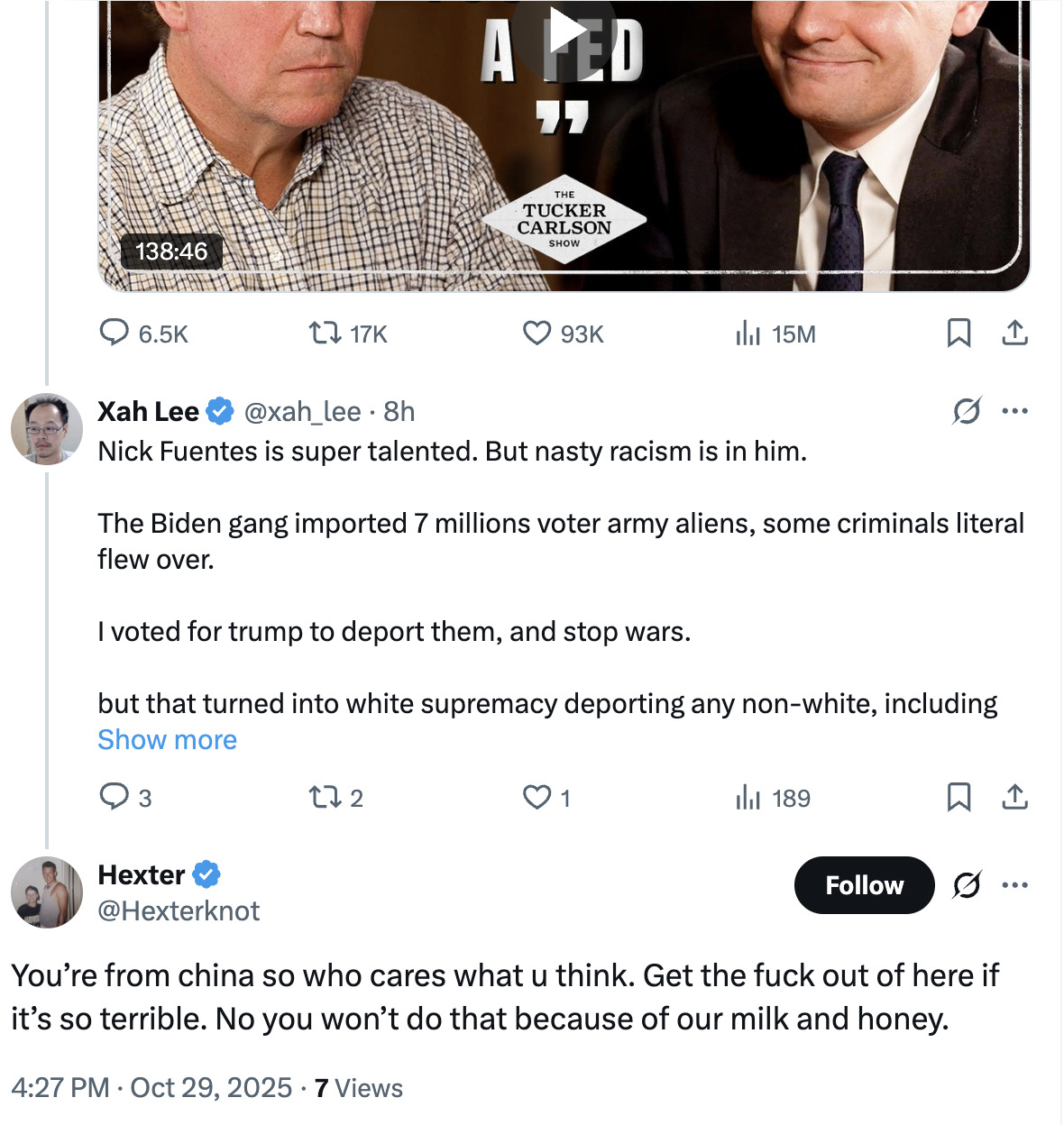Viewport: 1064px width, 1125px height.
Task: Repost Xah Lee's reply
Action: pyautogui.click(x=326, y=797)
